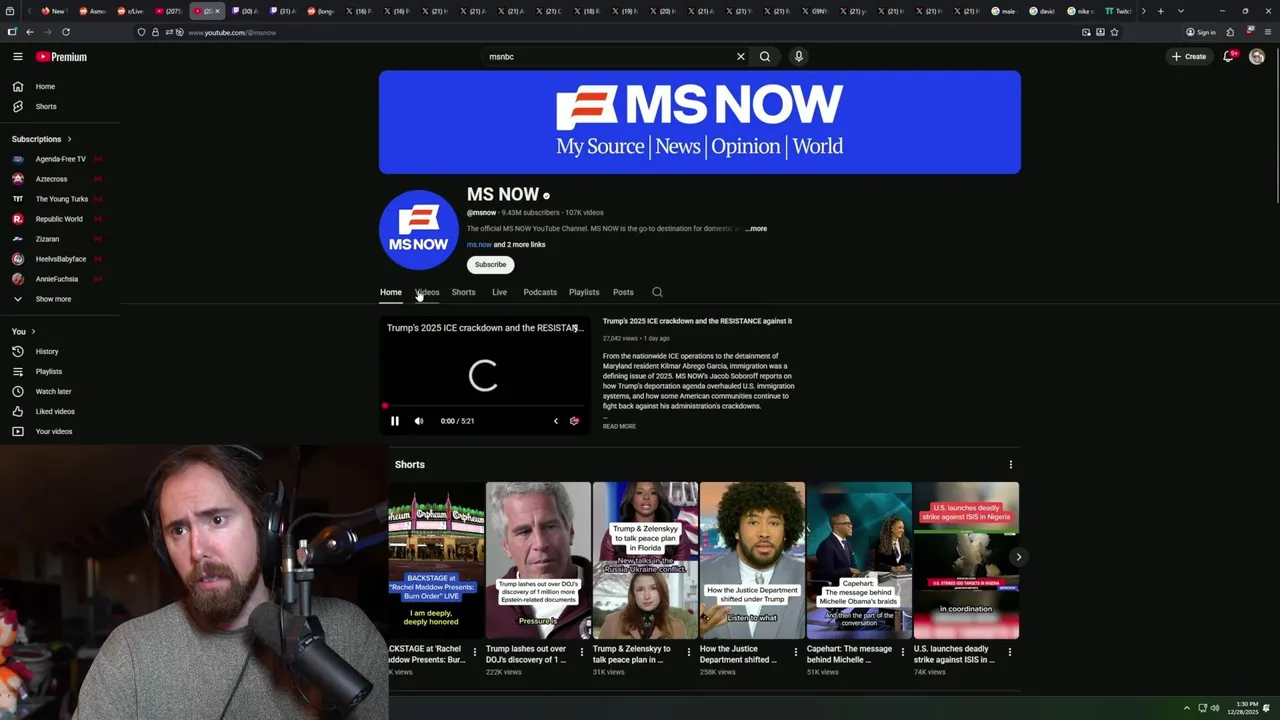Open the MS NOW channel avatar
1280x720 pixels.
pyautogui.click(x=419, y=230)
